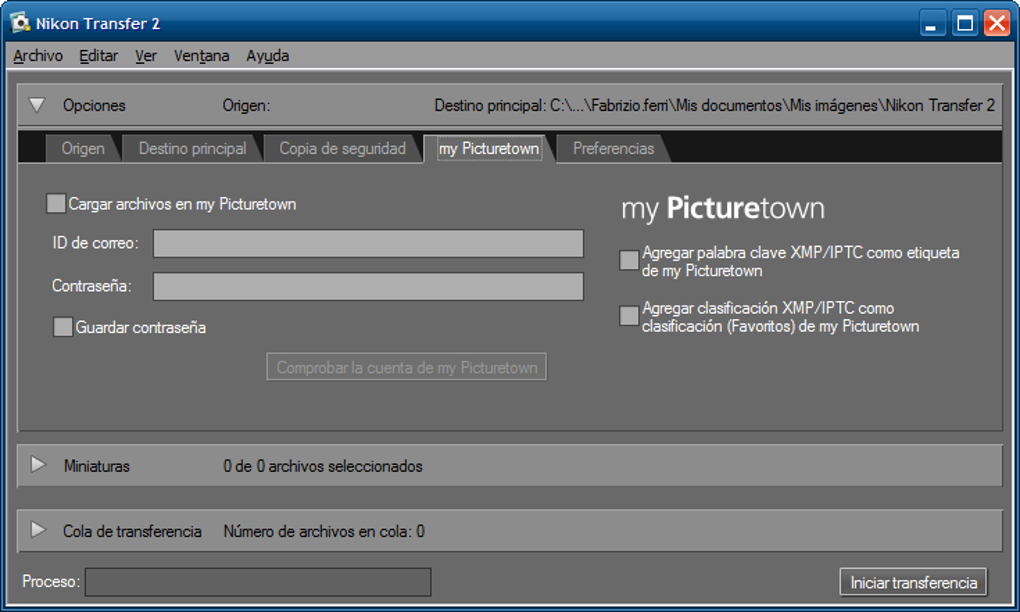Viewport: 1020px width, 612px height.
Task: Open the Ver menu
Action: (x=146, y=56)
